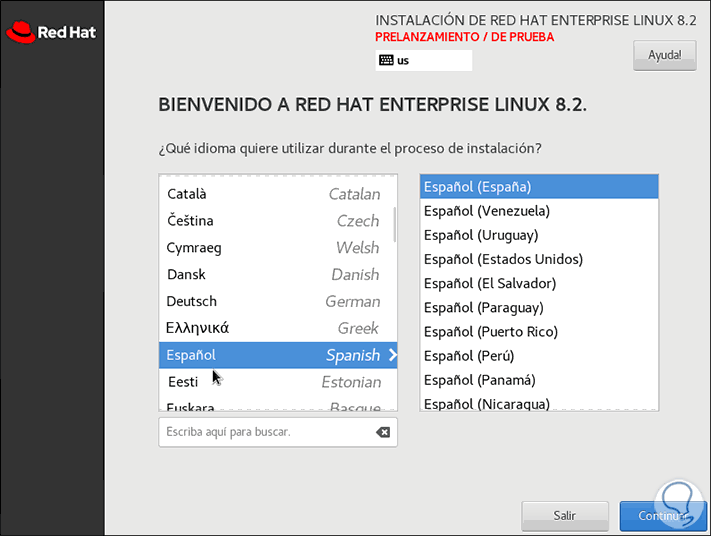Click the keyboard layout icon next to us

point(386,60)
